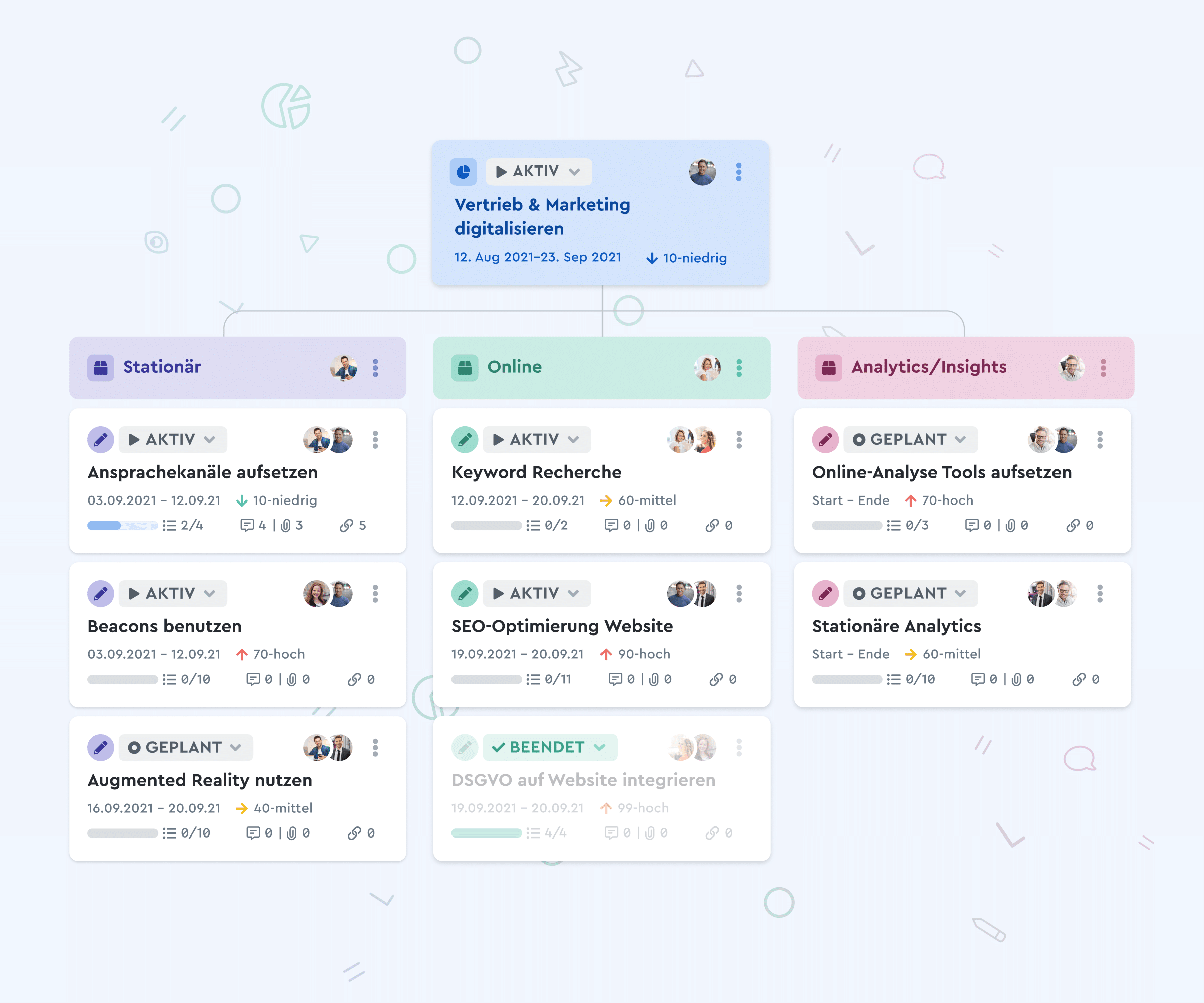The height and width of the screenshot is (1003, 1204).
Task: Click the owner avatar in Stationär header
Action: [x=344, y=368]
